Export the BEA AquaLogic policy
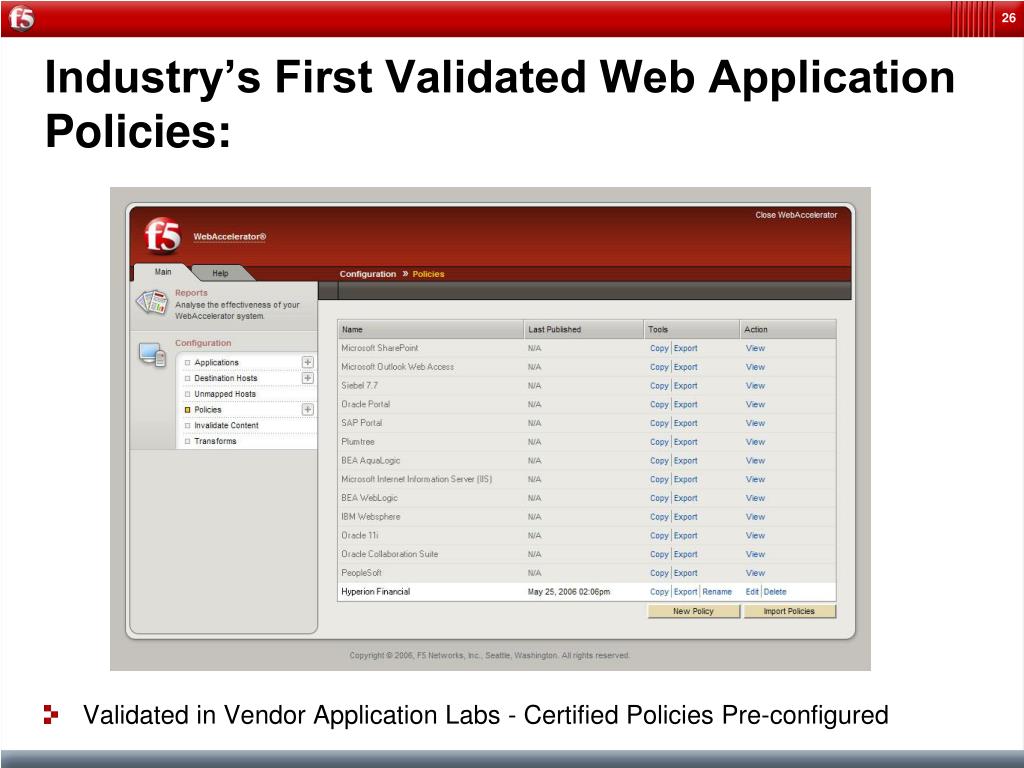 tap(686, 460)
